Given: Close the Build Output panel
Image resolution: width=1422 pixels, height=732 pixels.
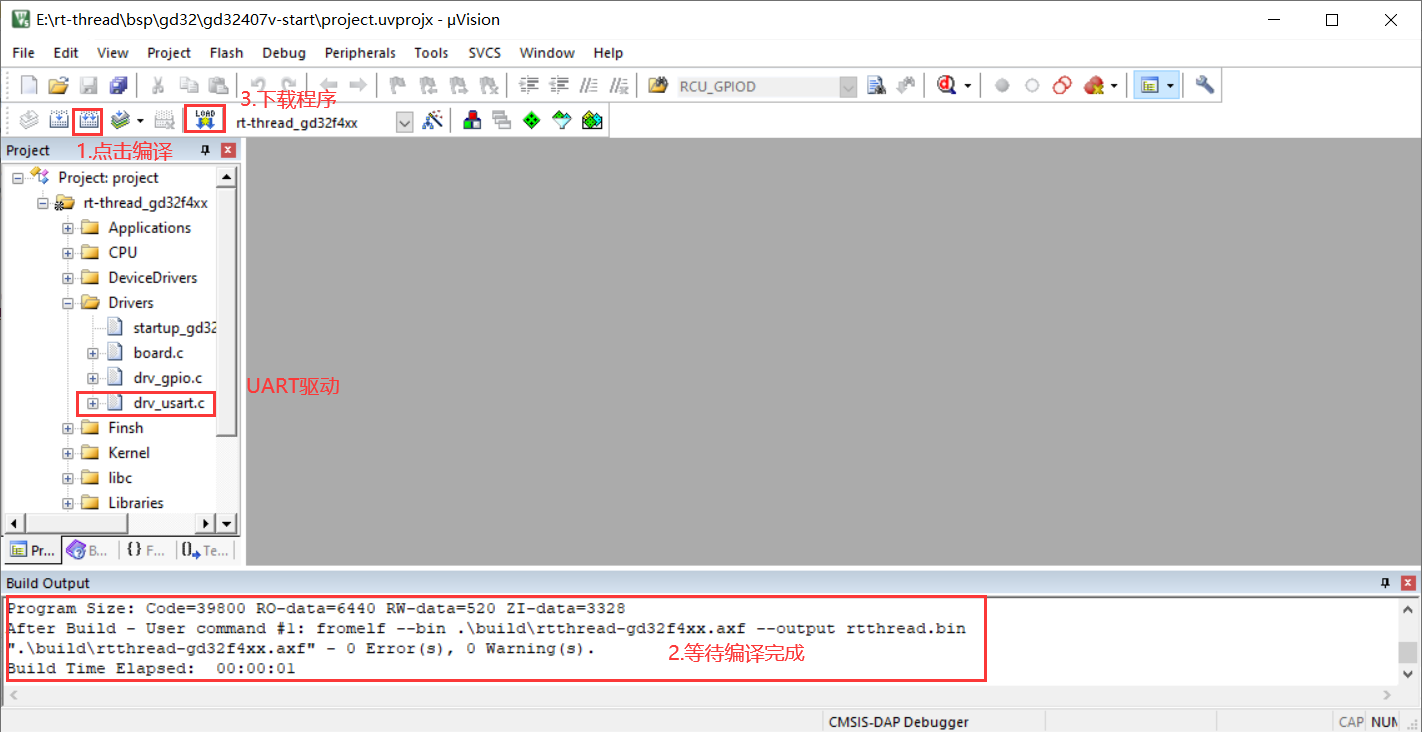Looking at the screenshot, I should (1408, 583).
